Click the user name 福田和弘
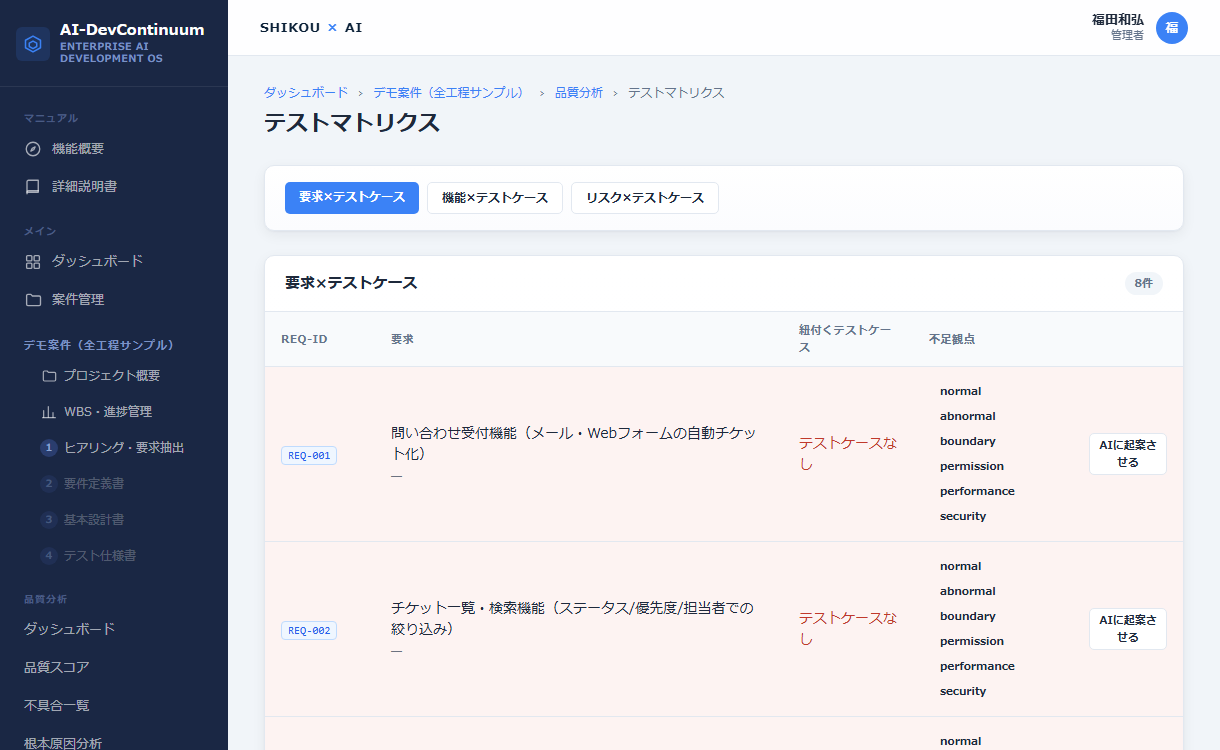Screen dimensions: 1220x750 (1118, 20)
